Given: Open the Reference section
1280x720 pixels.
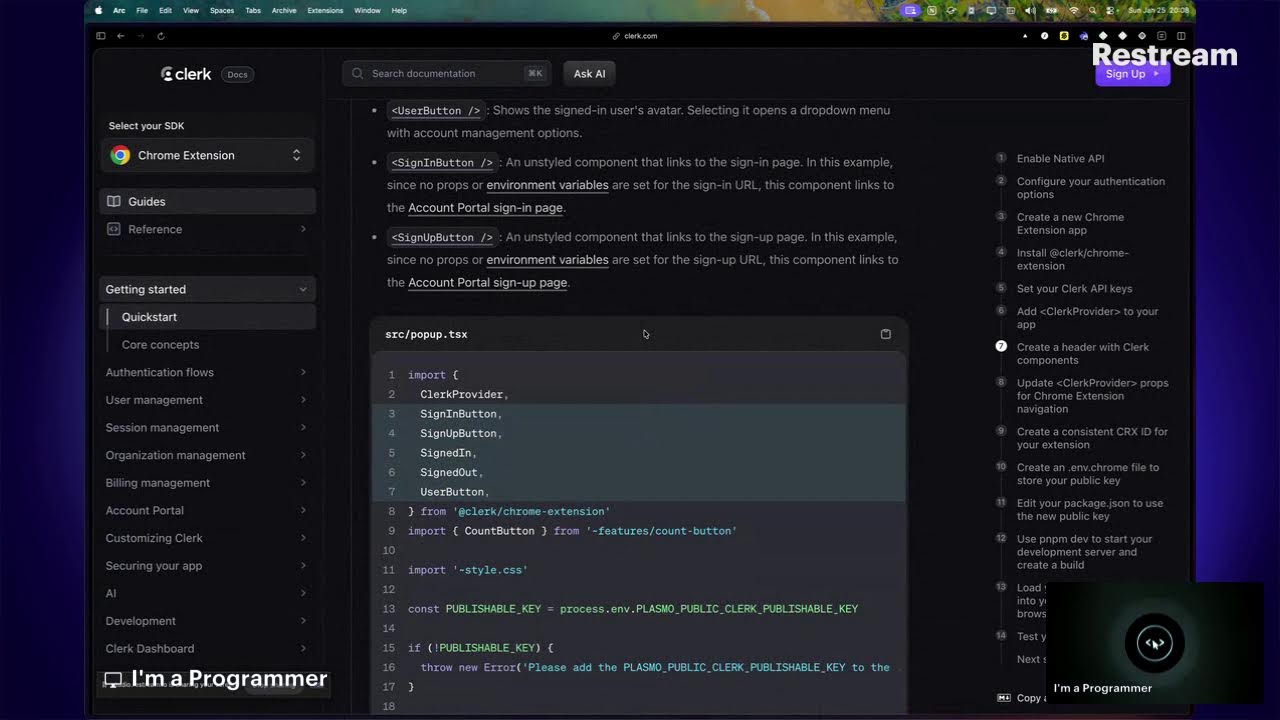Looking at the screenshot, I should (207, 229).
